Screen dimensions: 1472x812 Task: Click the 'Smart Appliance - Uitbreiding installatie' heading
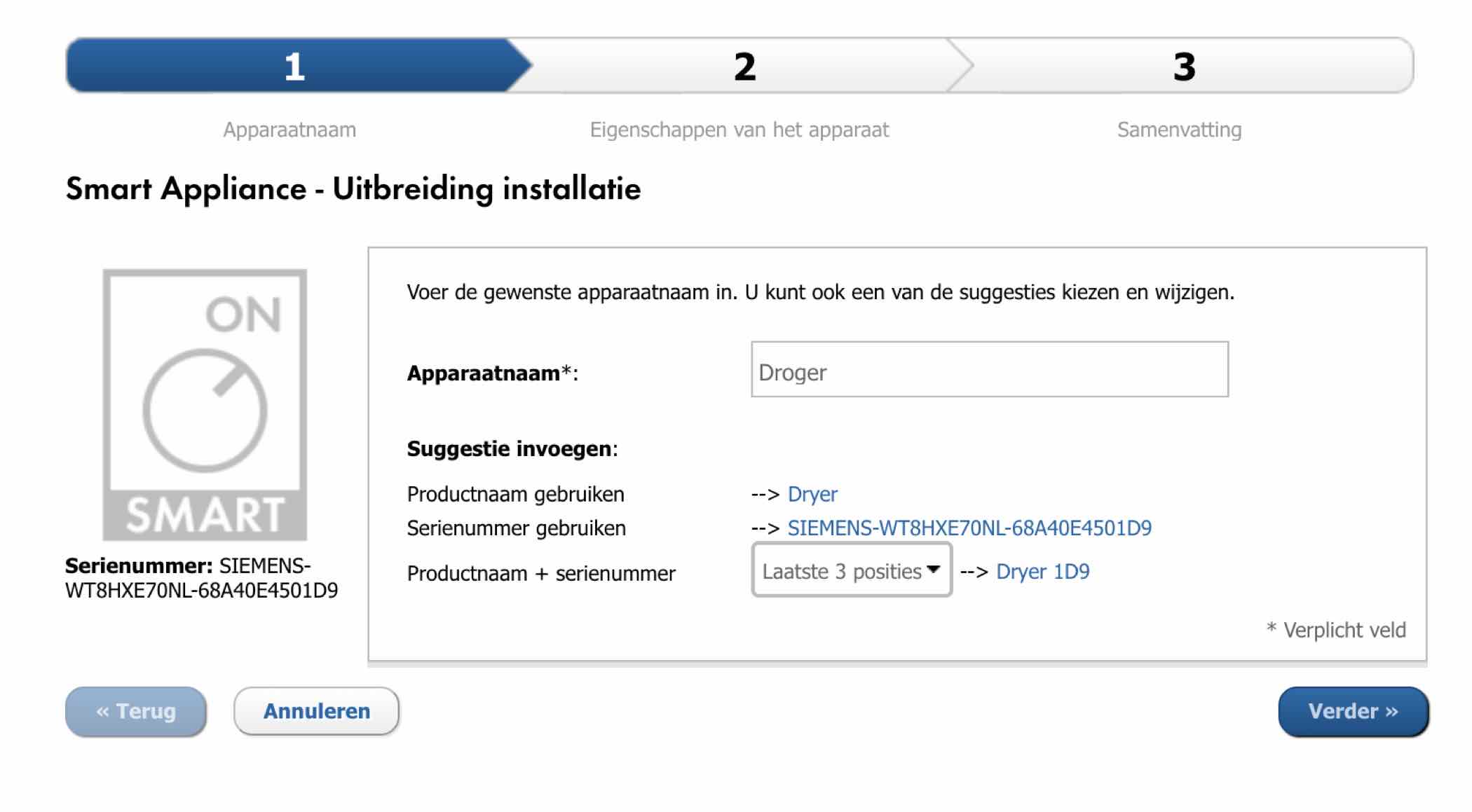click(x=353, y=188)
